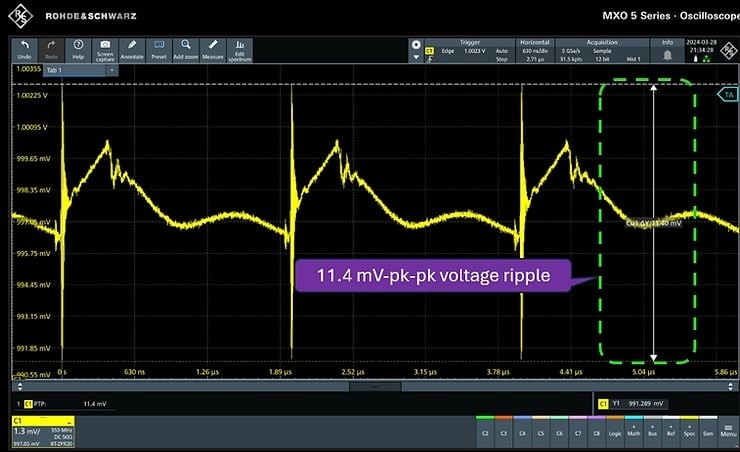Click the Gen button
This screenshot has height=452, width=740.
[707, 432]
